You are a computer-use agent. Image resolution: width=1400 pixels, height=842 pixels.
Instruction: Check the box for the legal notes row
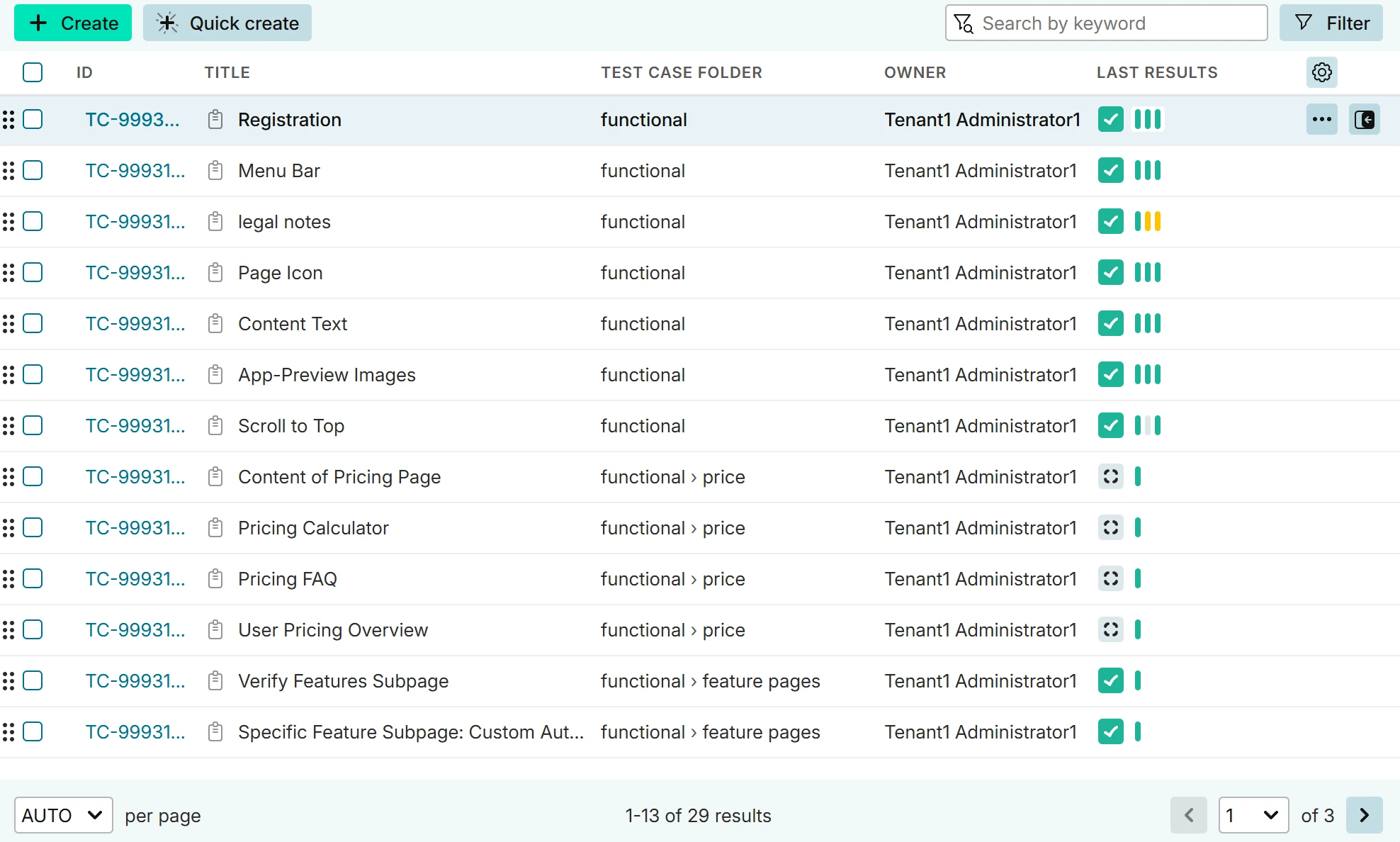[x=33, y=221]
